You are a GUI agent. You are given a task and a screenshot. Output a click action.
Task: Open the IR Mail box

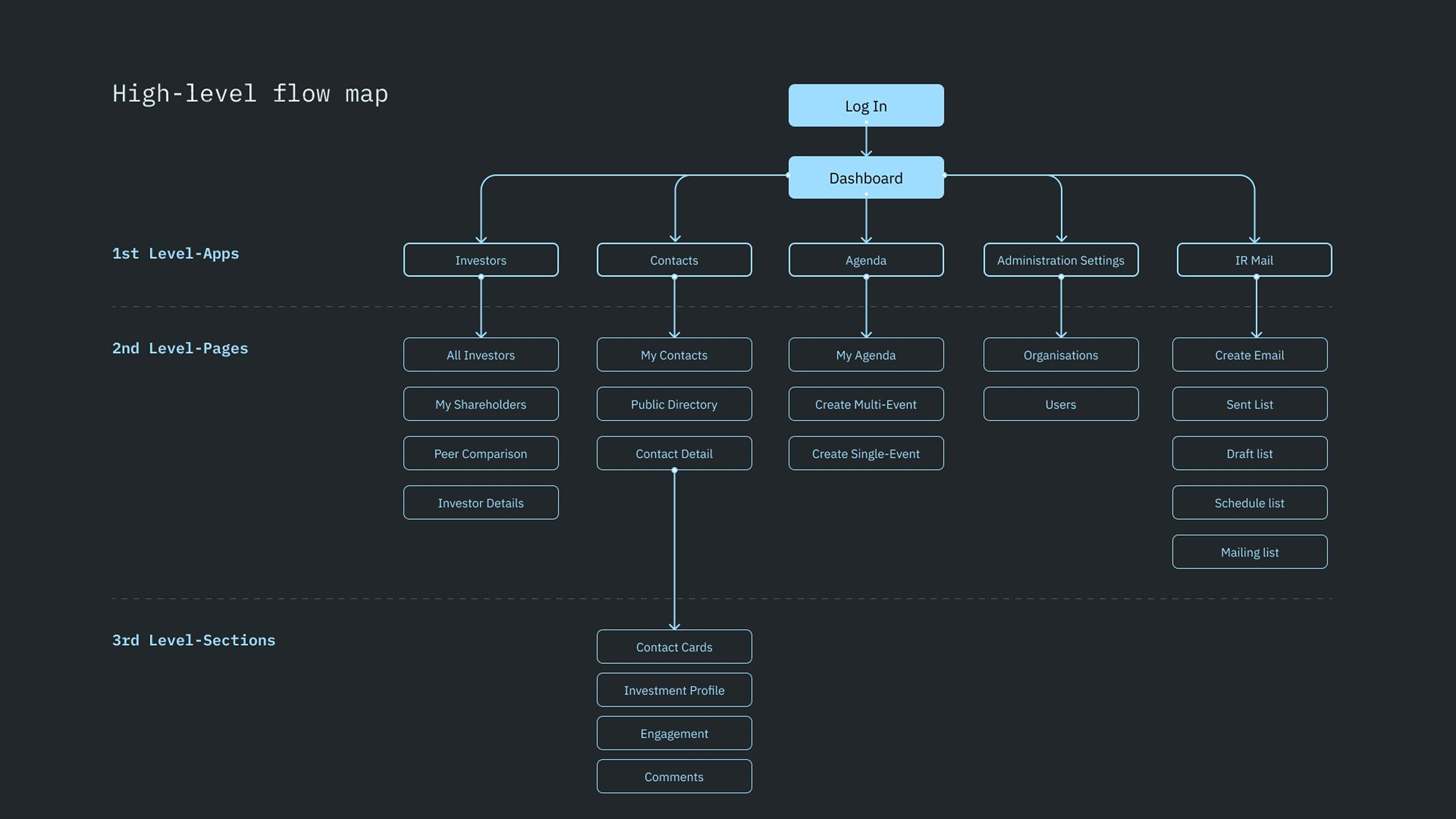(x=1254, y=260)
